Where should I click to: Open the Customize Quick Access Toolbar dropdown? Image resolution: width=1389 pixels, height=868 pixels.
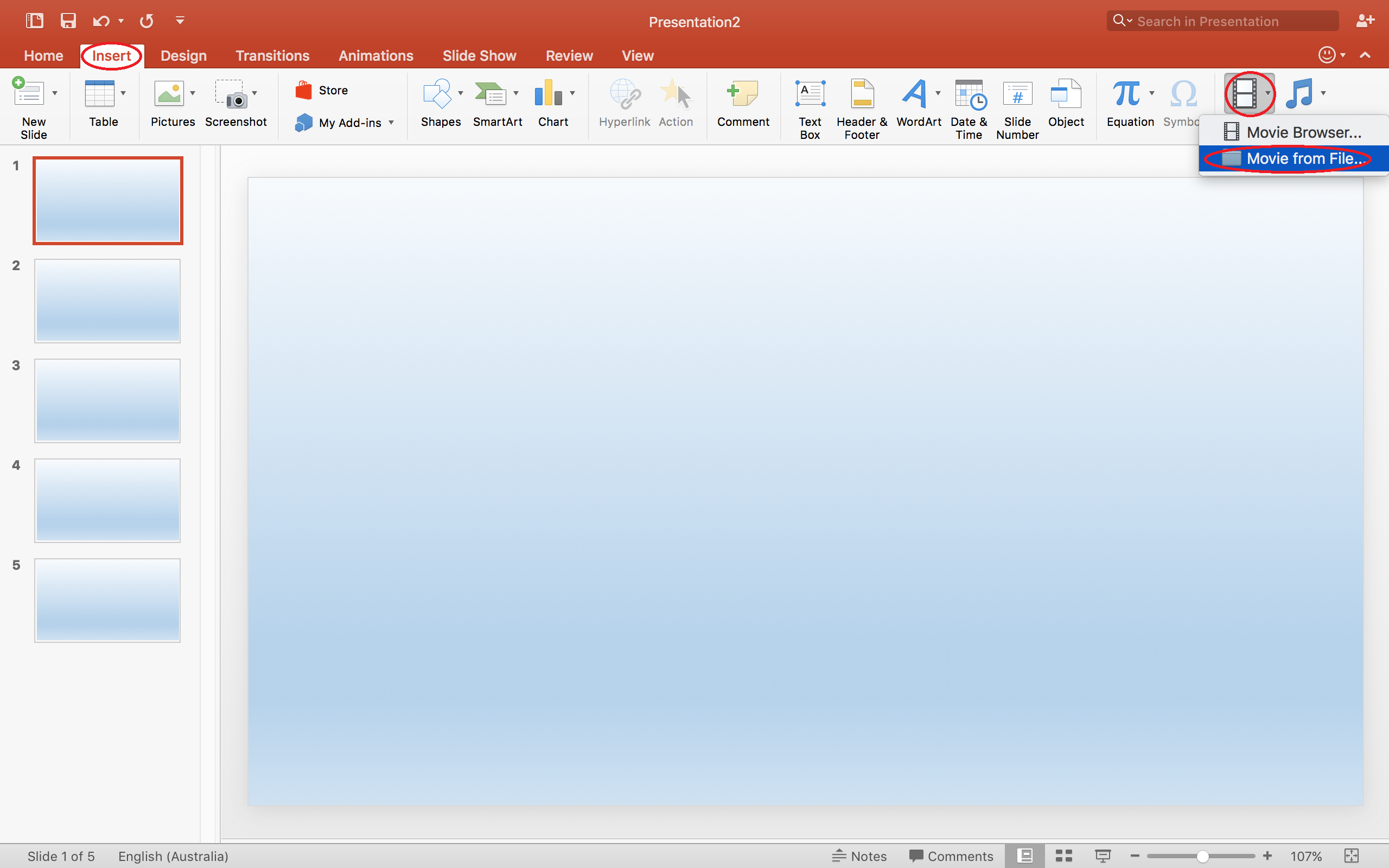(180, 21)
